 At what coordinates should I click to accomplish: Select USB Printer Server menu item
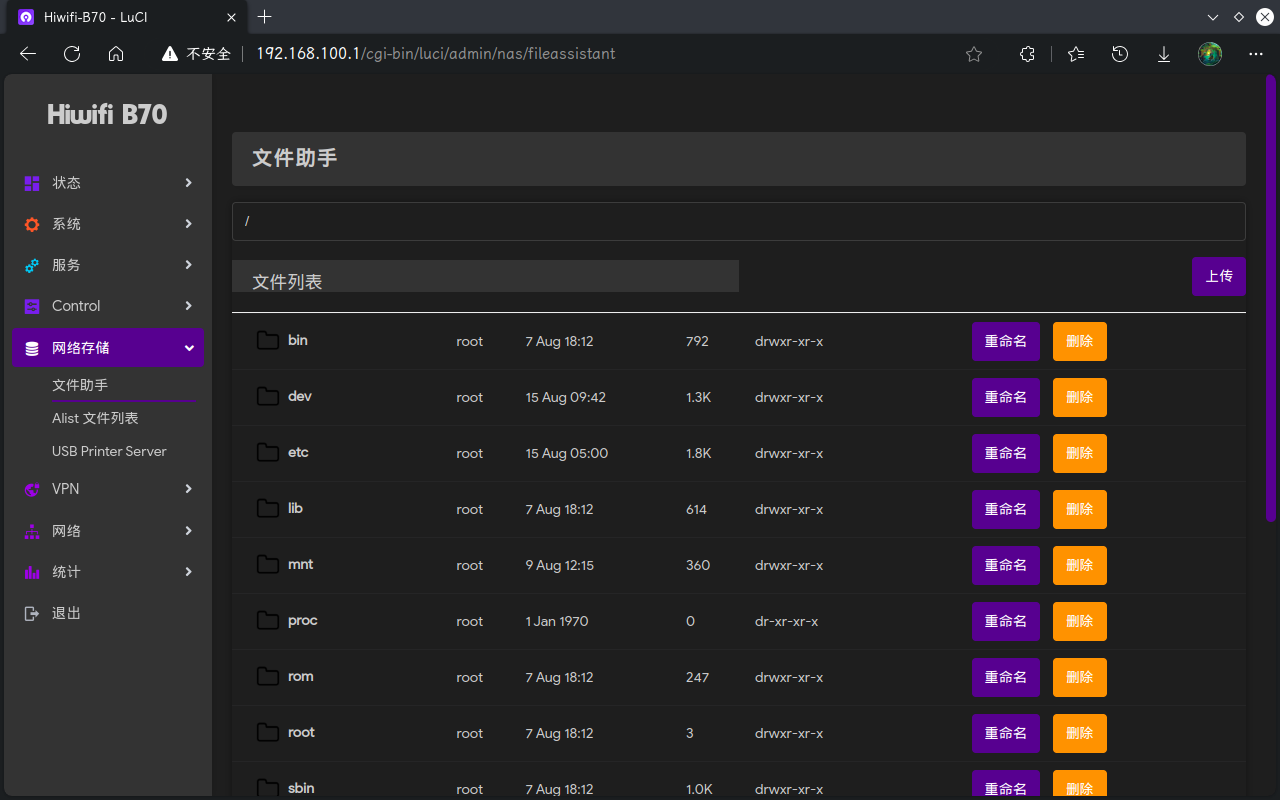109,451
